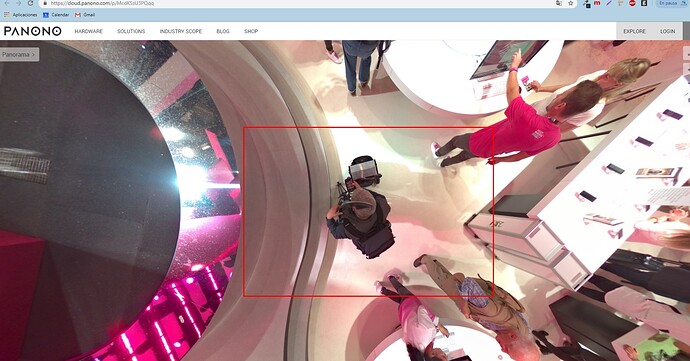Viewport: 690px width, 361px height.
Task: Open the red stop-sign adblock extension
Action: 632,3
